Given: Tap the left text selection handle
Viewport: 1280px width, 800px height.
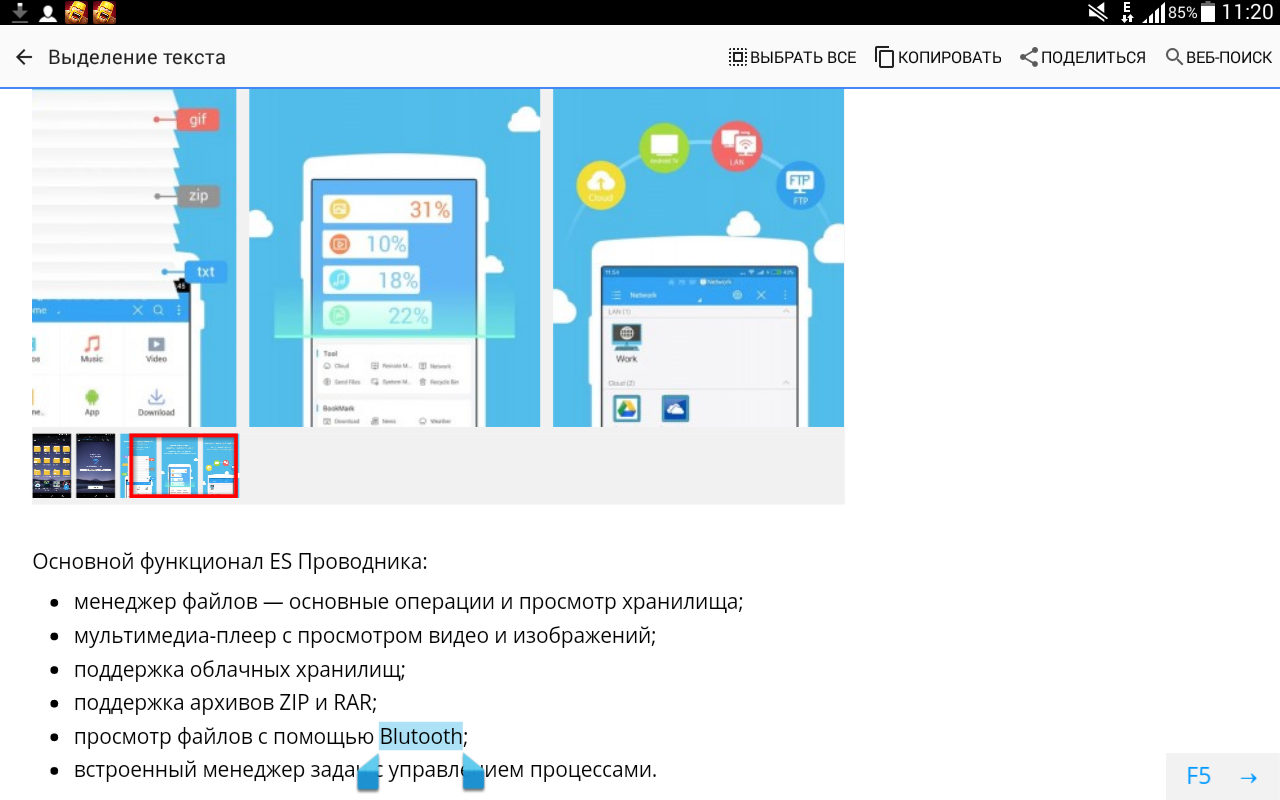Looking at the screenshot, I should click(x=368, y=774).
